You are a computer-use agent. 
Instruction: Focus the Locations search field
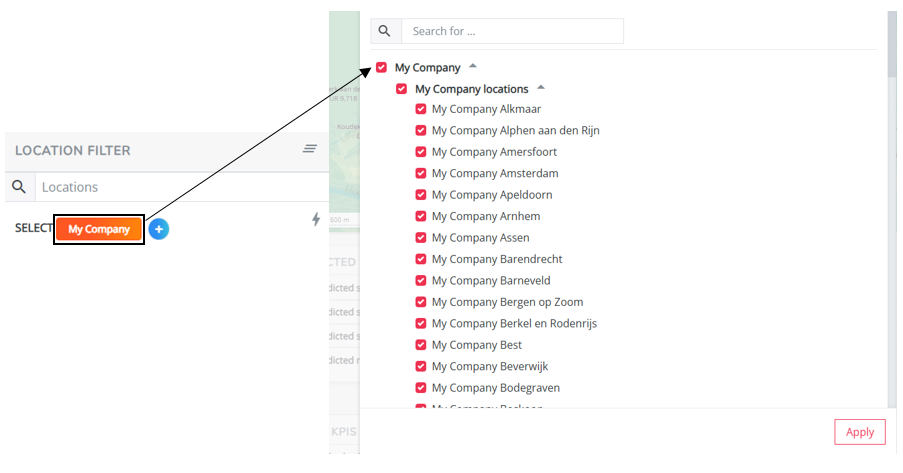180,187
